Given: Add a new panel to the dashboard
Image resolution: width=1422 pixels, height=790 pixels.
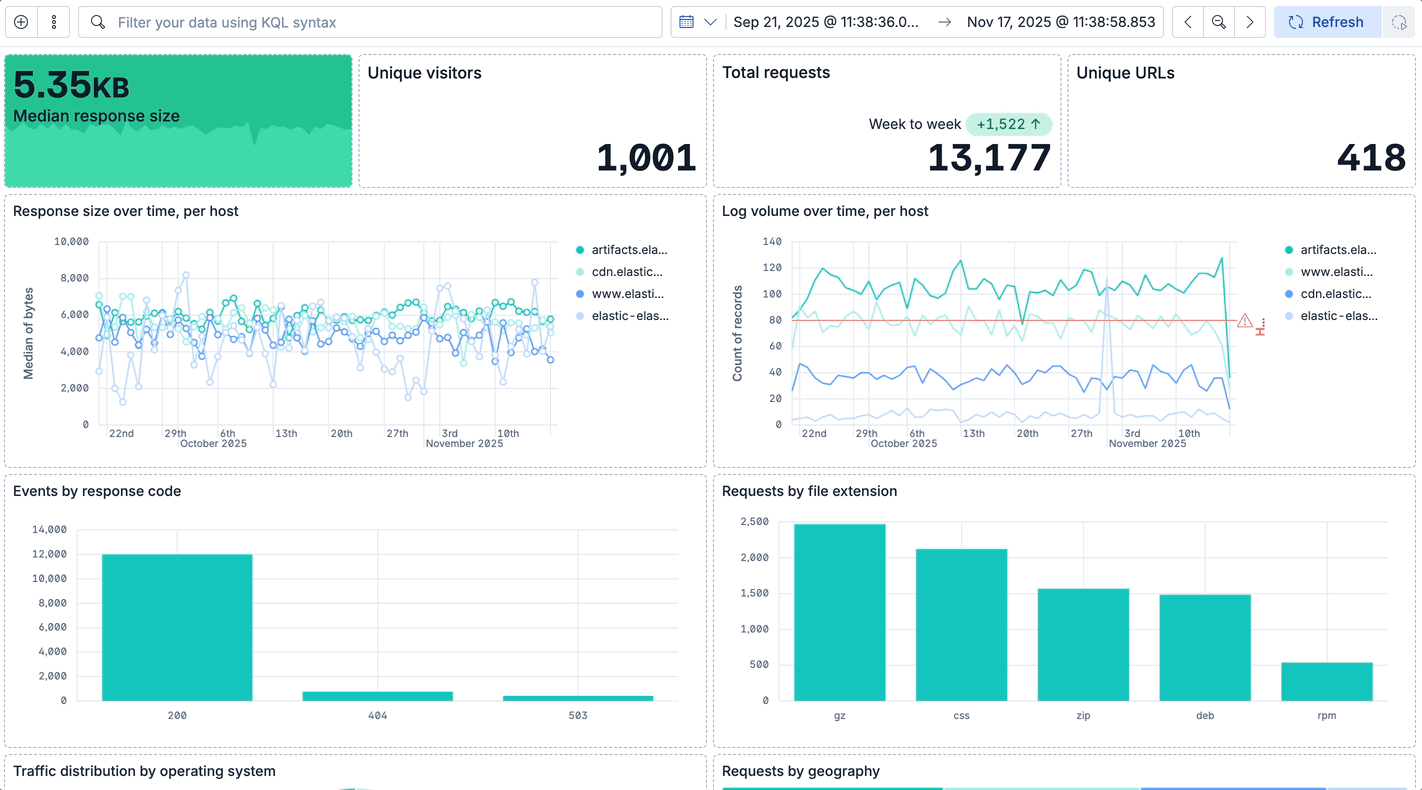Looking at the screenshot, I should point(20,21).
